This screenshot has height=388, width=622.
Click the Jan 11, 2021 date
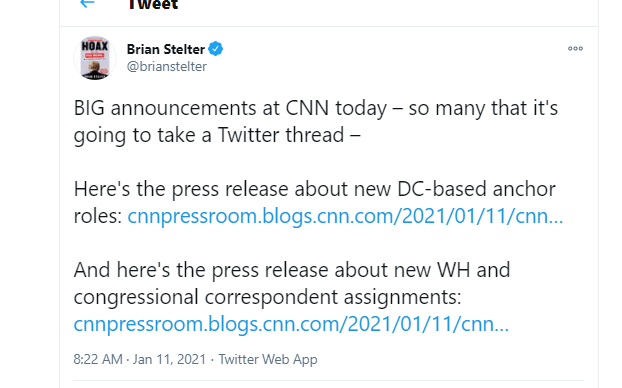(169, 359)
